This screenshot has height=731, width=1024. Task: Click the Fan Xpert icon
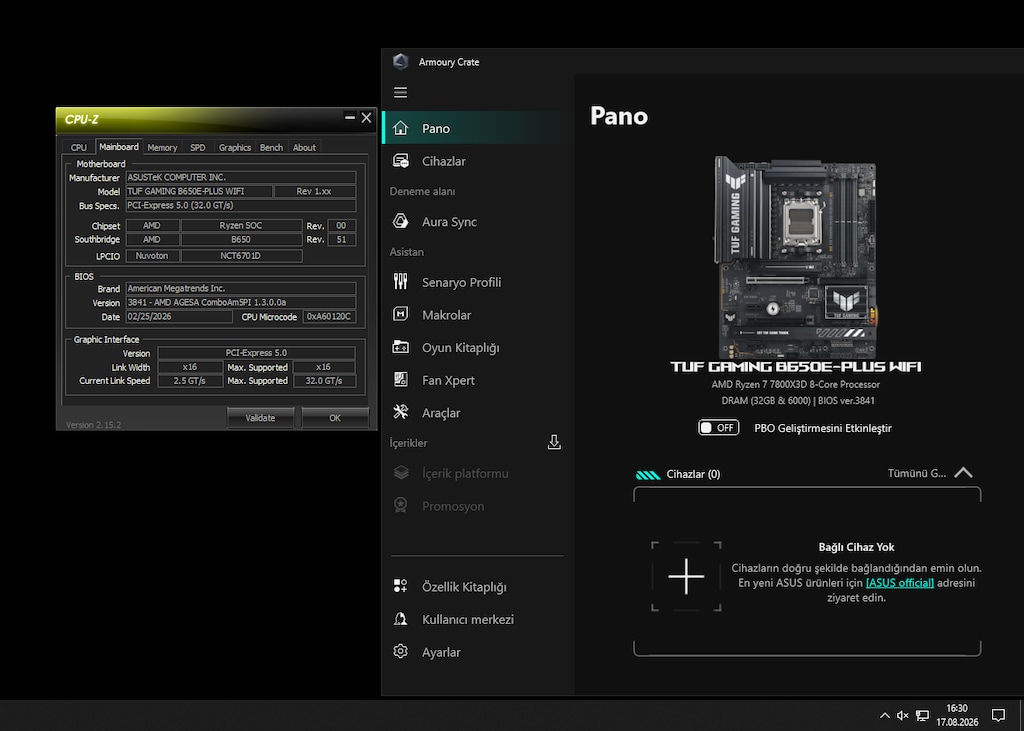coord(400,380)
